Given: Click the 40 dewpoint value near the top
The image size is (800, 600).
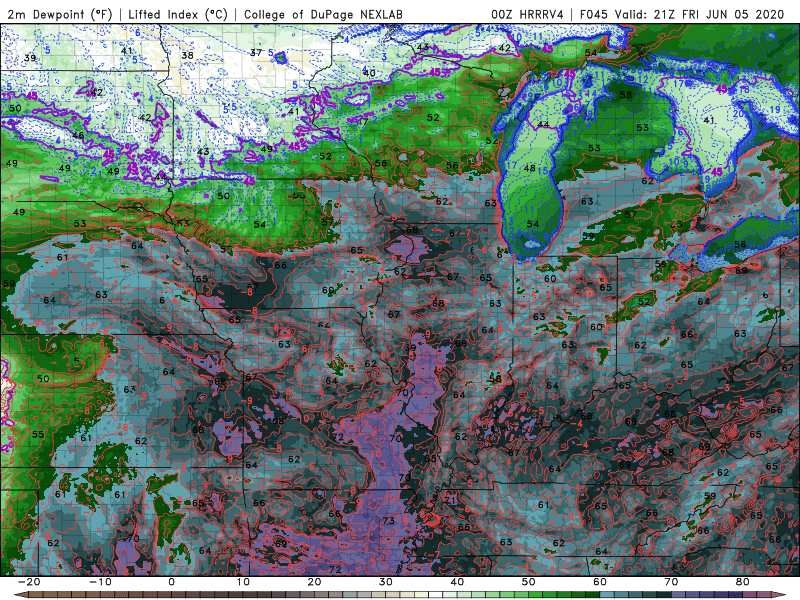Looking at the screenshot, I should (369, 72).
